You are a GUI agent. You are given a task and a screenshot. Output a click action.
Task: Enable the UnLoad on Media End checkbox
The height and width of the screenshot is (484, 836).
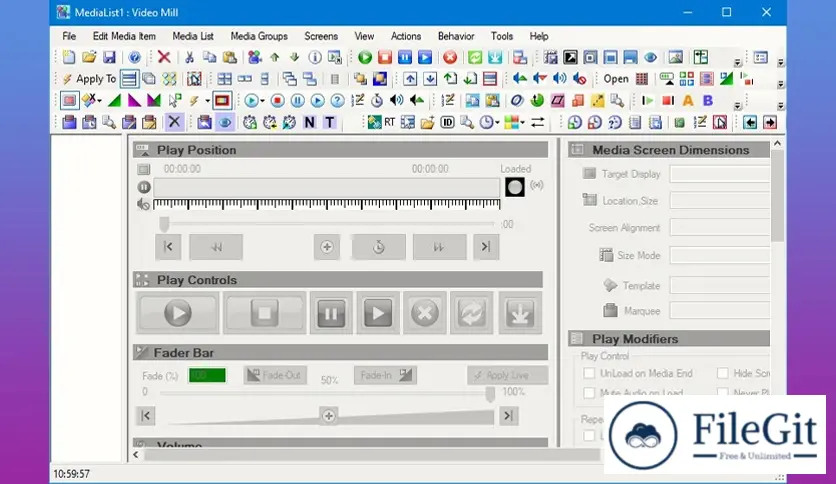point(589,373)
